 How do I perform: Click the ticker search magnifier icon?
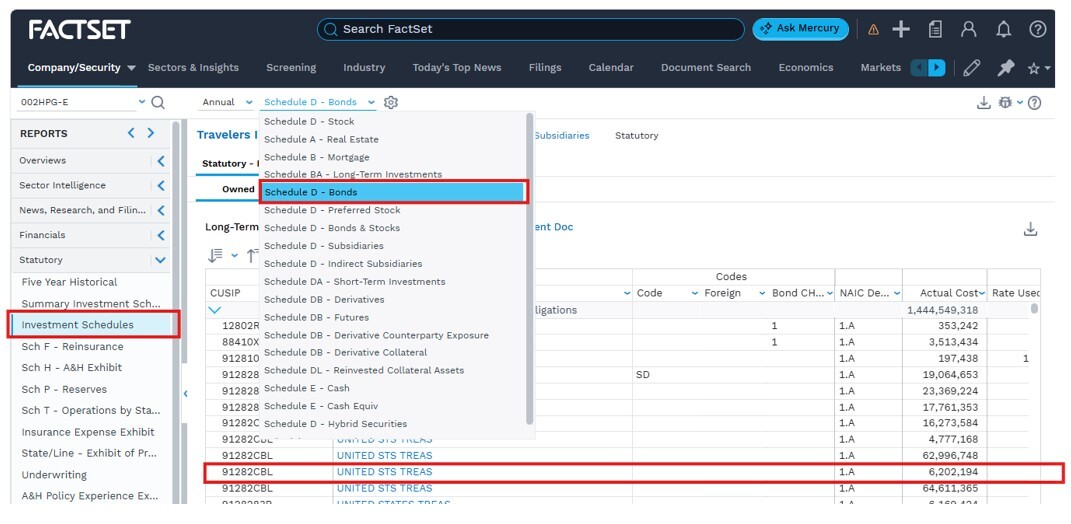click(158, 102)
